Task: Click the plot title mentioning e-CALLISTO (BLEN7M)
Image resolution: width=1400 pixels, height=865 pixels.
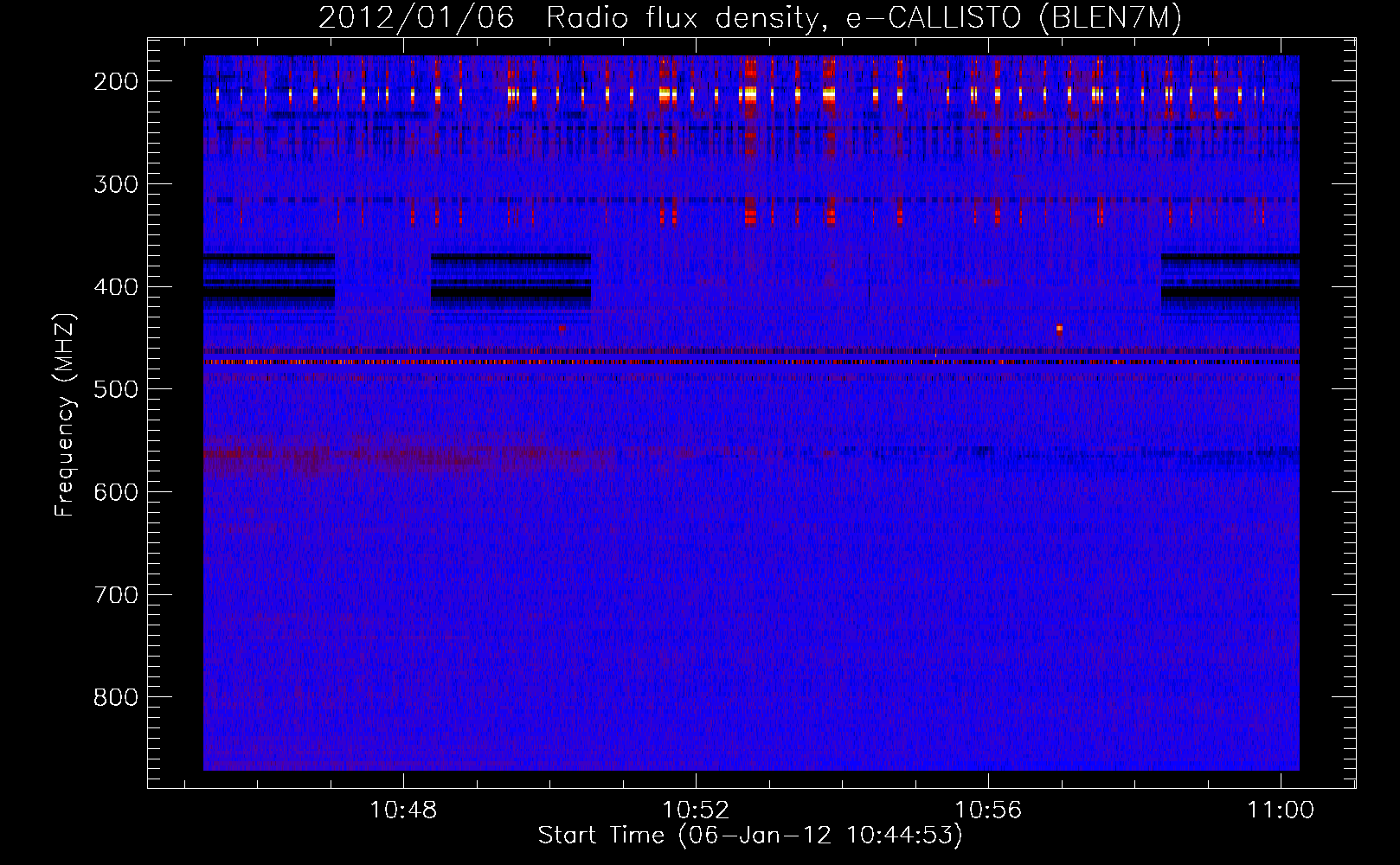Action: pos(750,18)
